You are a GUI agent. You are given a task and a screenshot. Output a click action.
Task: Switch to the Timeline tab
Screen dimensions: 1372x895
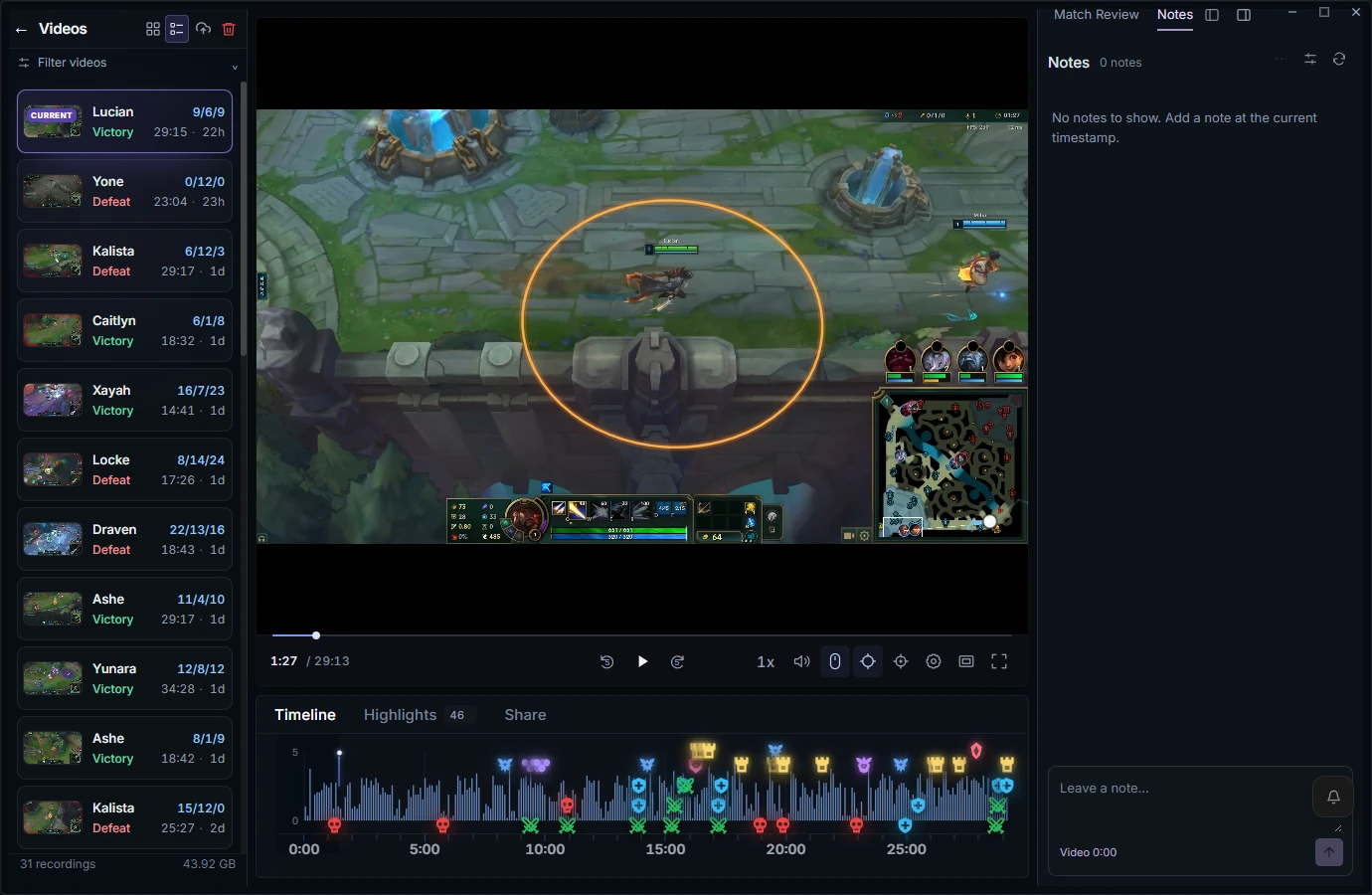click(x=305, y=715)
